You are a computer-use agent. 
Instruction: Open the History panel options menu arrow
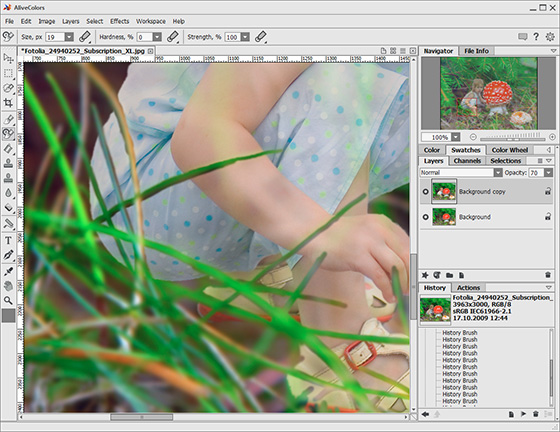tap(549, 287)
